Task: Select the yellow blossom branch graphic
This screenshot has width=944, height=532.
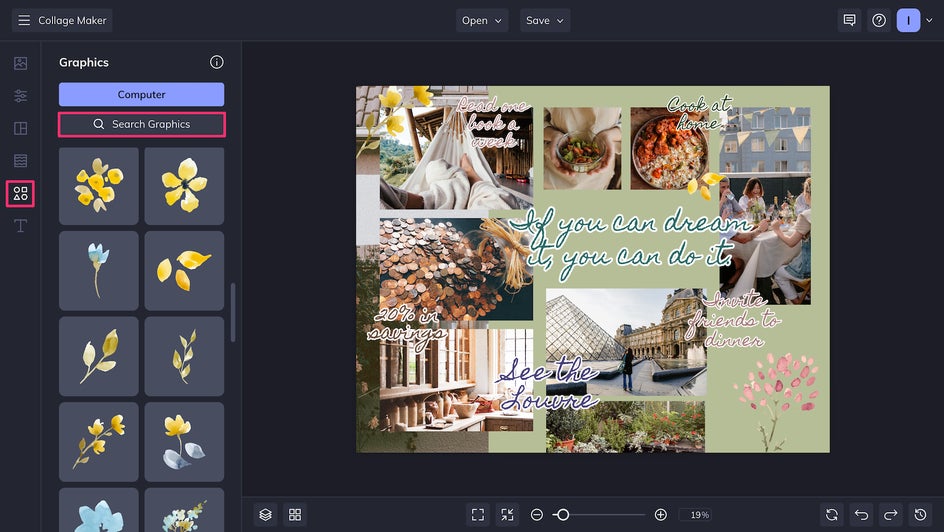Action: point(99,442)
